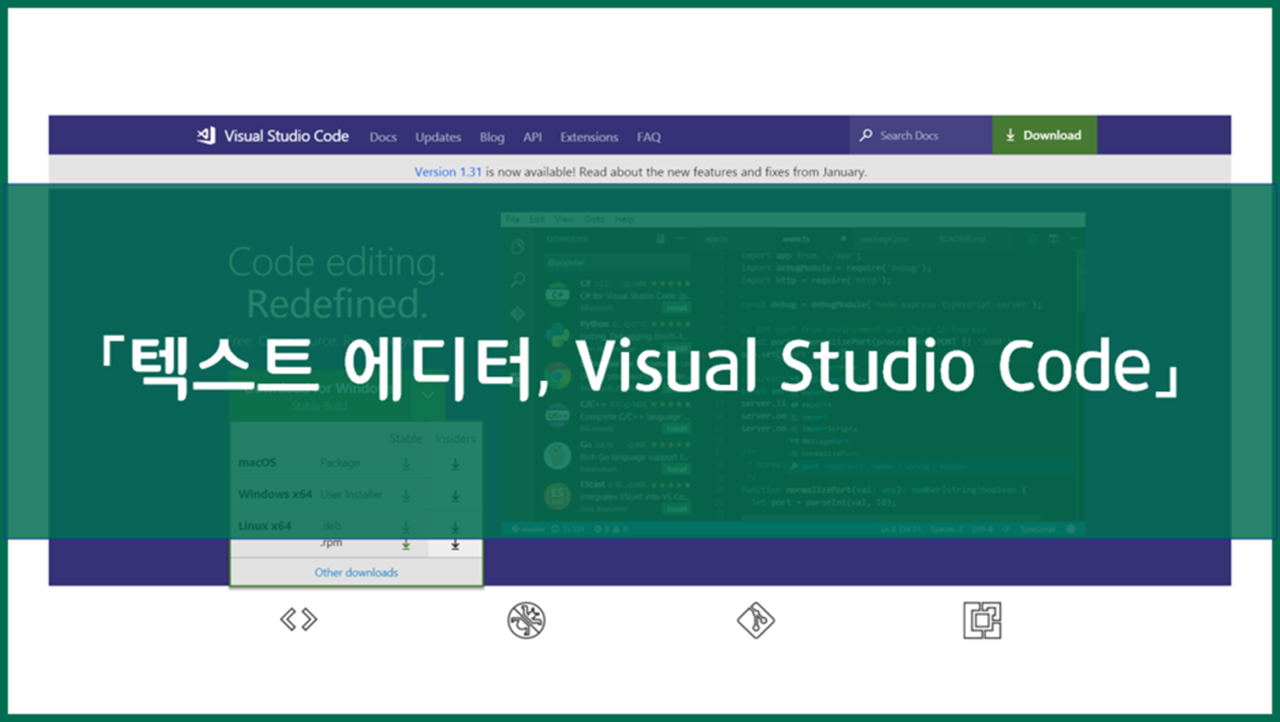Screen dimensions: 1280x722
Task: Click the Code editing. Redefined. heading
Action: point(337,283)
